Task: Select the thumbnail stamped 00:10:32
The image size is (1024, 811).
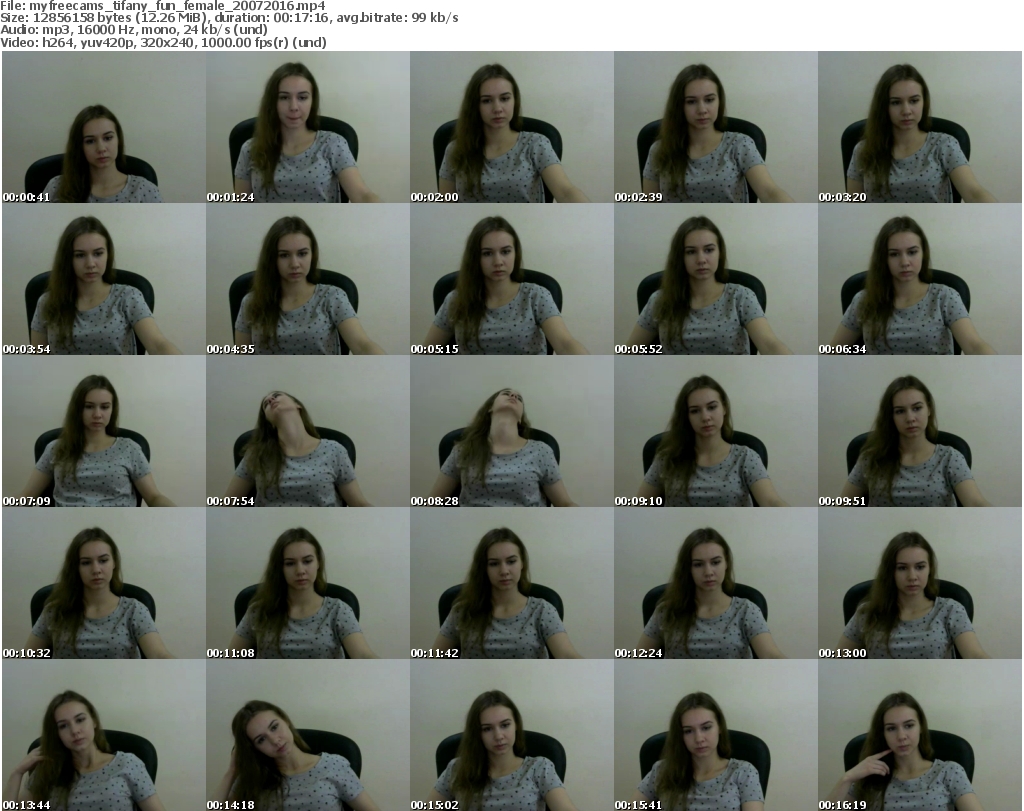Action: point(104,583)
